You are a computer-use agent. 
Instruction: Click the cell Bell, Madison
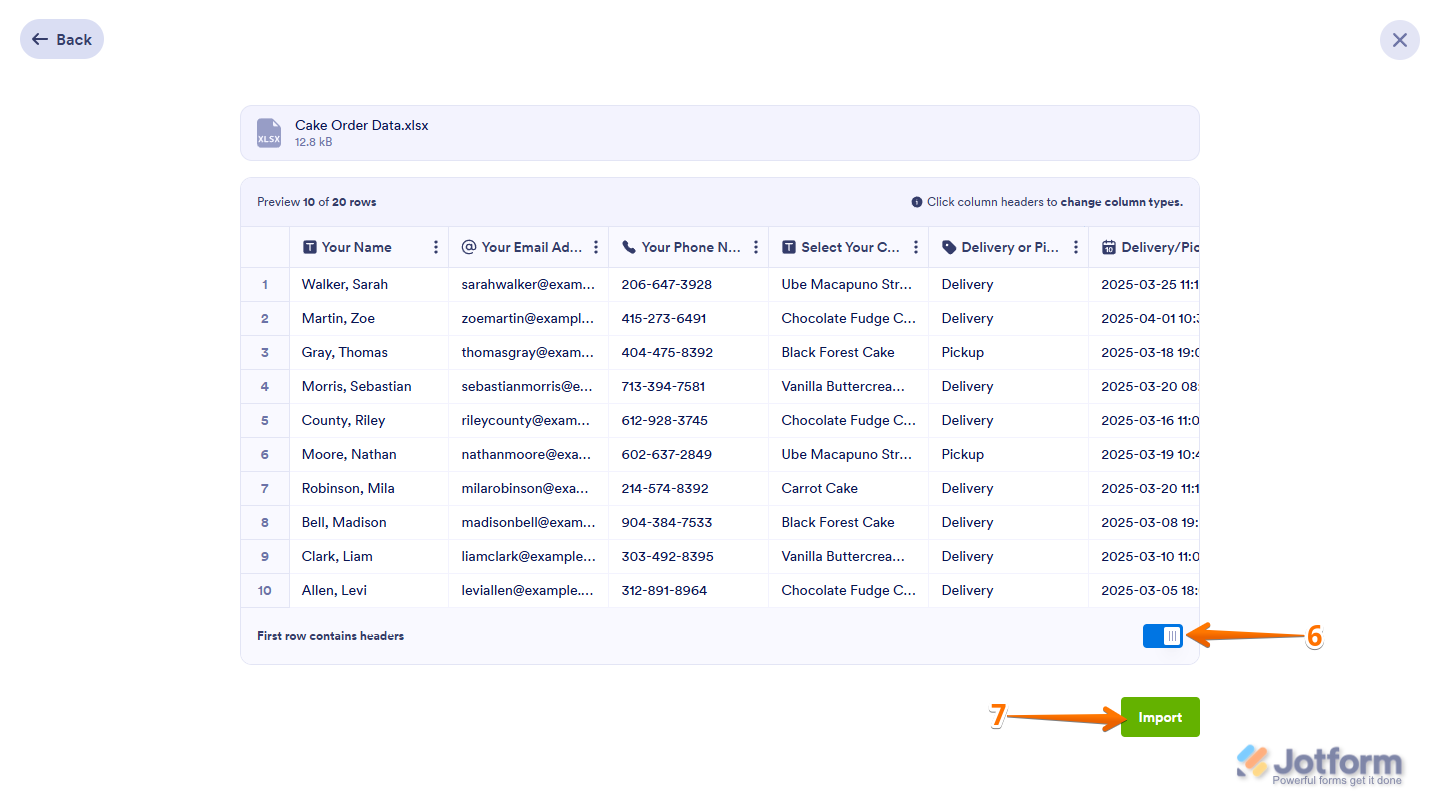click(369, 522)
